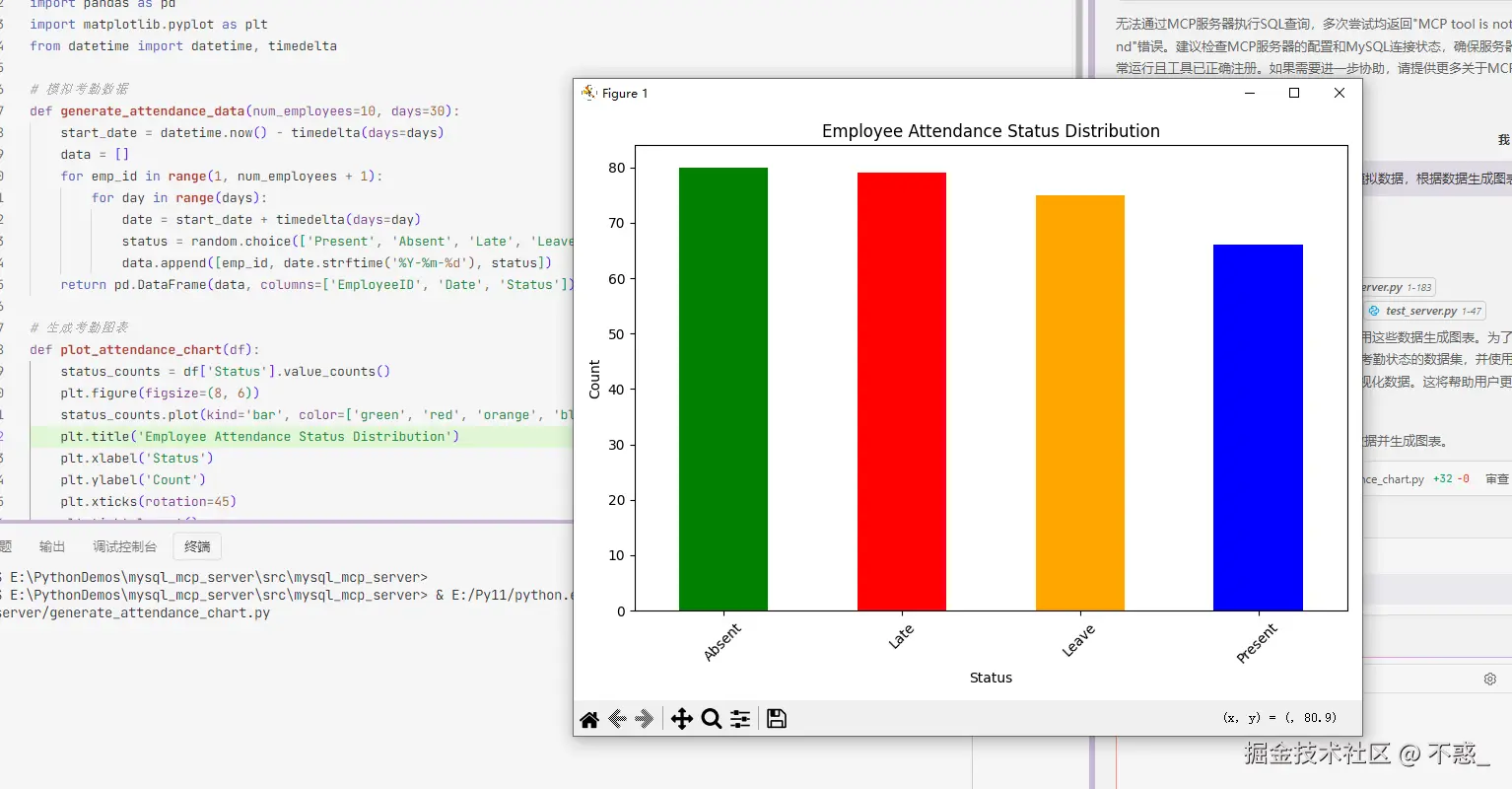This screenshot has width=1512, height=789.
Task: Switch to the 输出 output tab
Action: (x=52, y=546)
